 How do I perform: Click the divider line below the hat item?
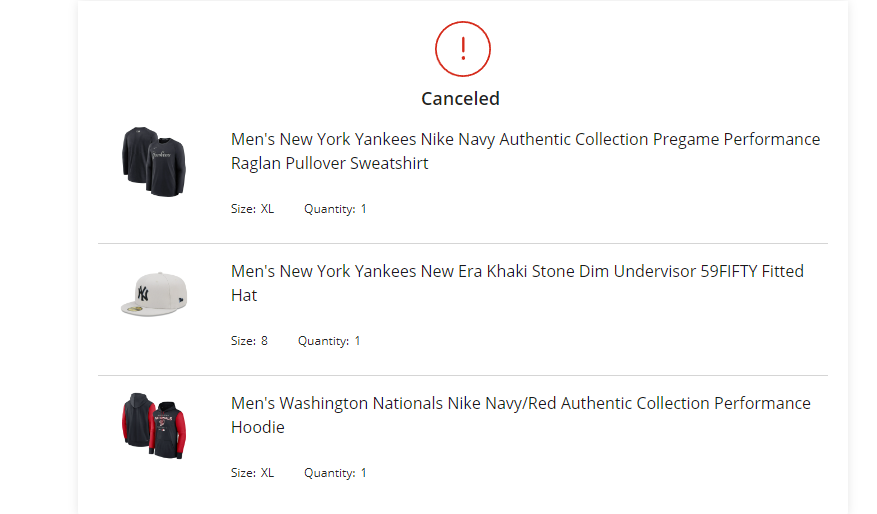(463, 375)
